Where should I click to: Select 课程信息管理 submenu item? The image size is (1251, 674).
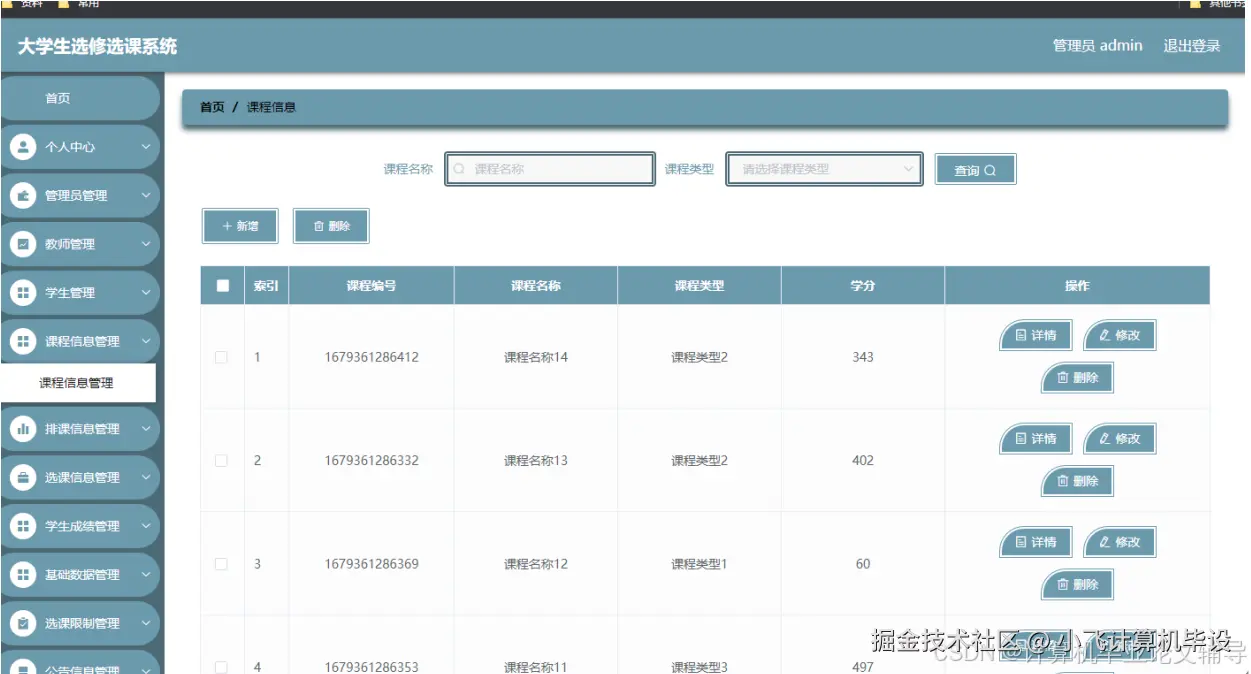(77, 383)
